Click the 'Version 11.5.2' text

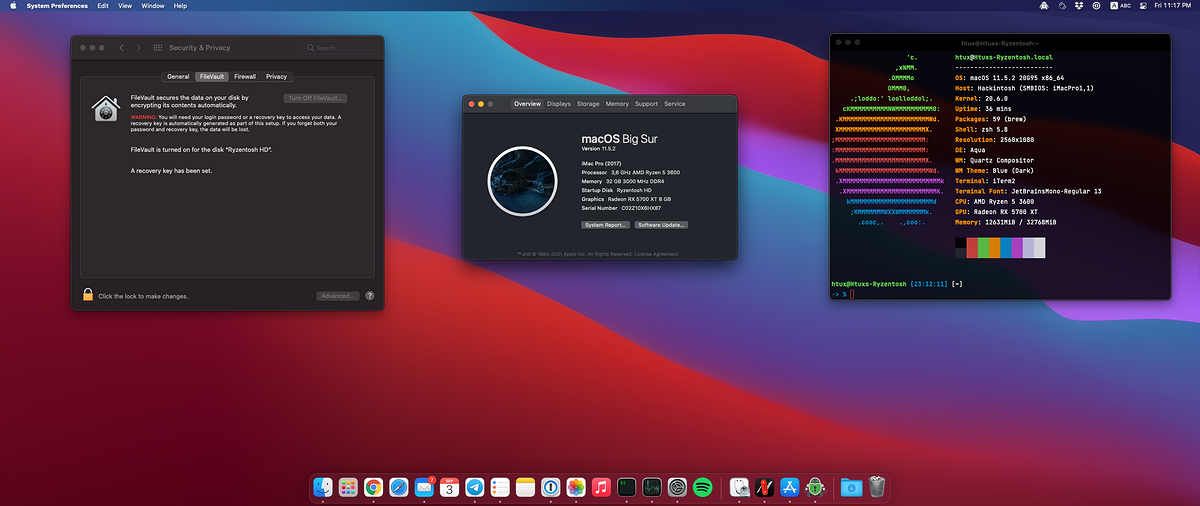pyautogui.click(x=601, y=148)
